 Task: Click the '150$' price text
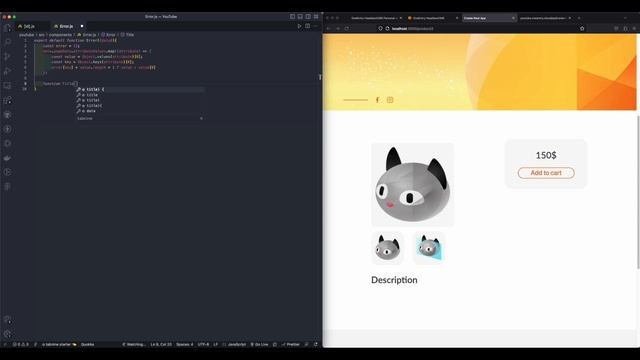pyautogui.click(x=546, y=155)
